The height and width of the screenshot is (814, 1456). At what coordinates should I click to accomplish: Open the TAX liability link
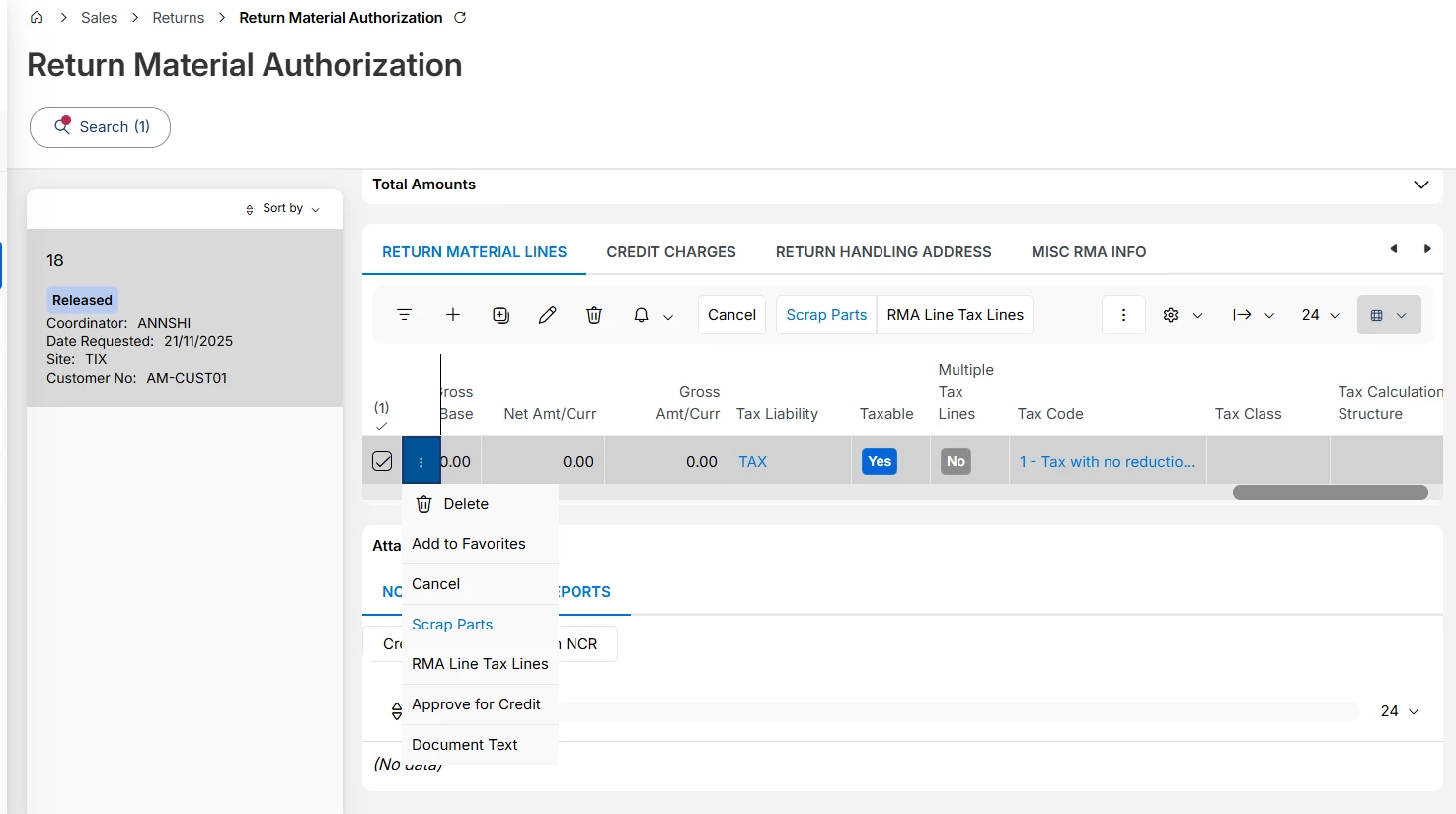[752, 461]
